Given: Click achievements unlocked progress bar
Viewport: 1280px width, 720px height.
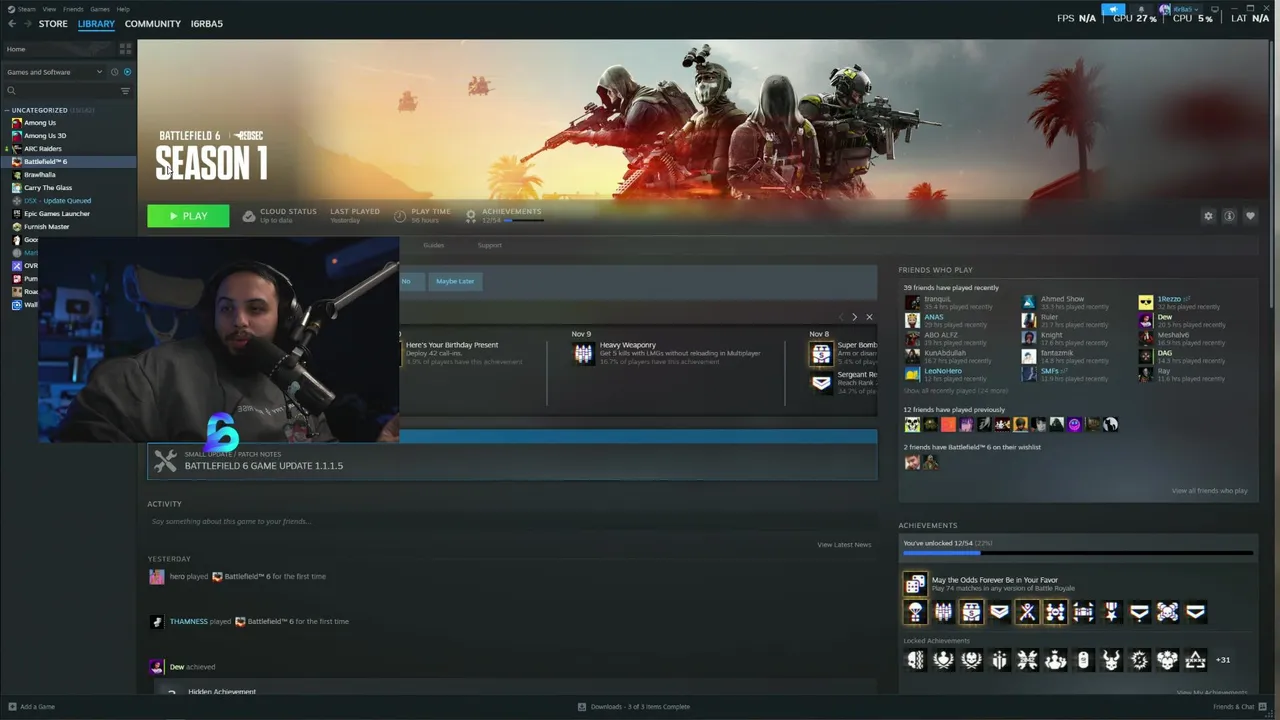Looking at the screenshot, I should click(x=1078, y=552).
